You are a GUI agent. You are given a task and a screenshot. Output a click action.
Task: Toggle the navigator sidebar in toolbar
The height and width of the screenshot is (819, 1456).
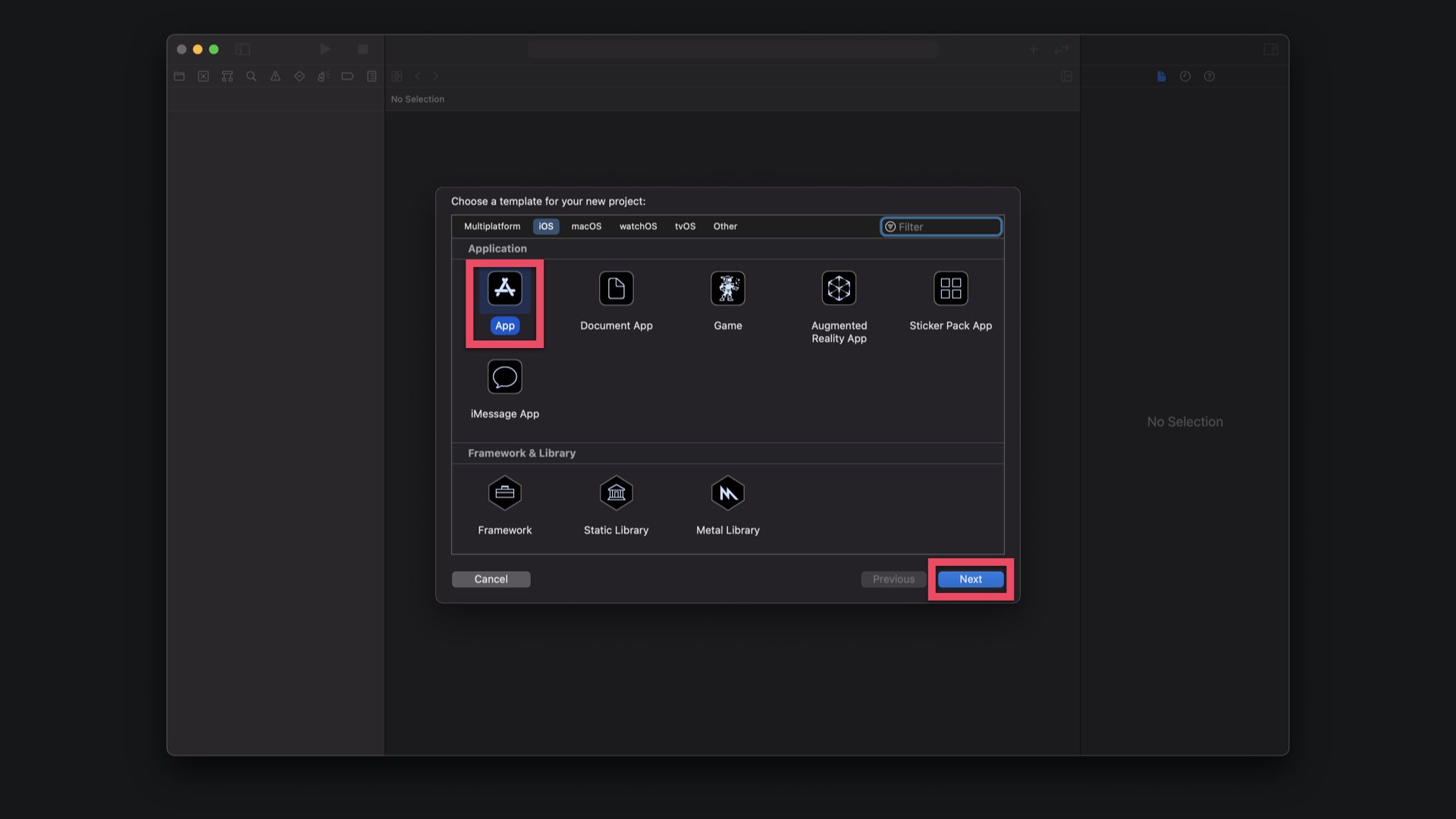[243, 49]
